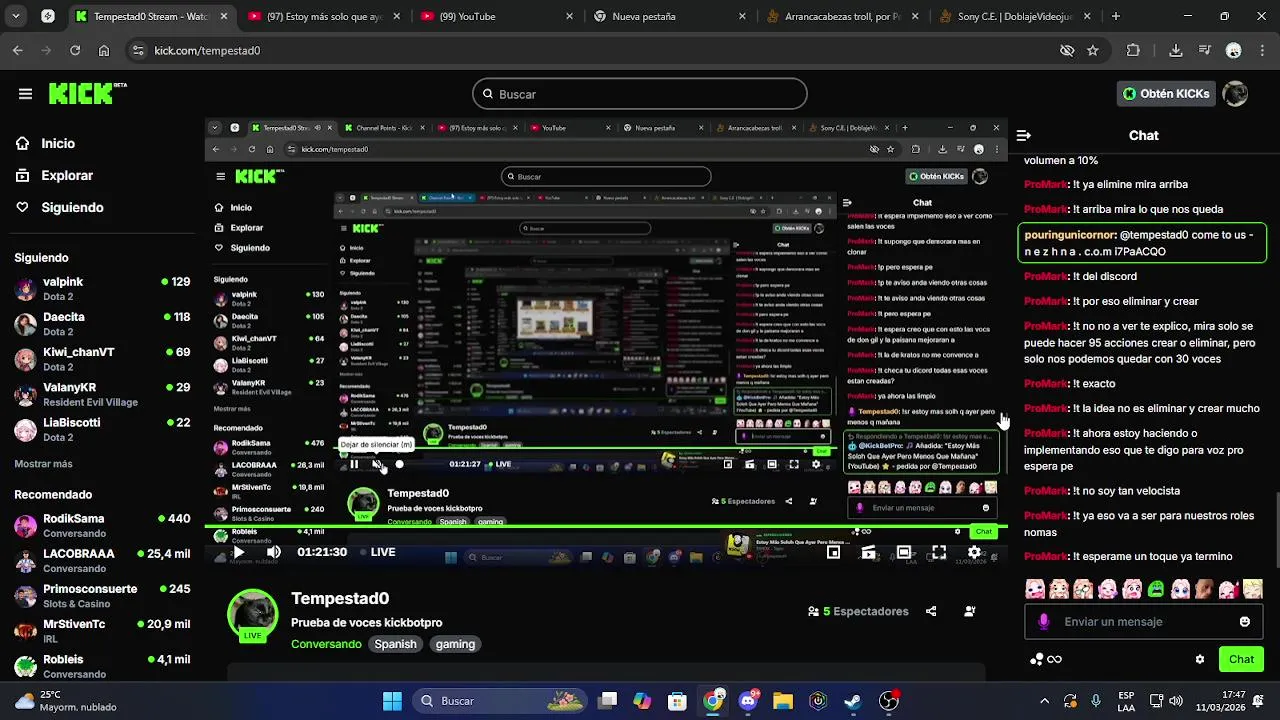1280x720 pixels.
Task: Insert the first pink-hair emote
Action: pos(1035,589)
